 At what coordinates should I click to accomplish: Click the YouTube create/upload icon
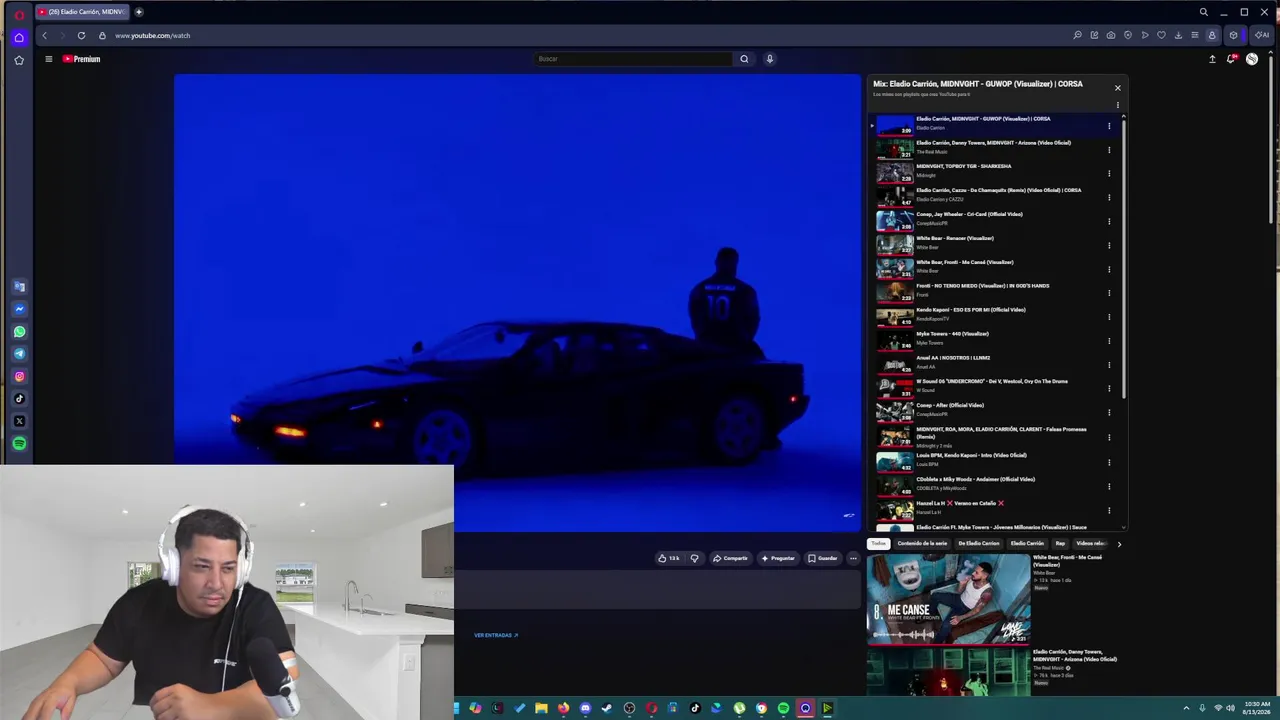click(1212, 59)
